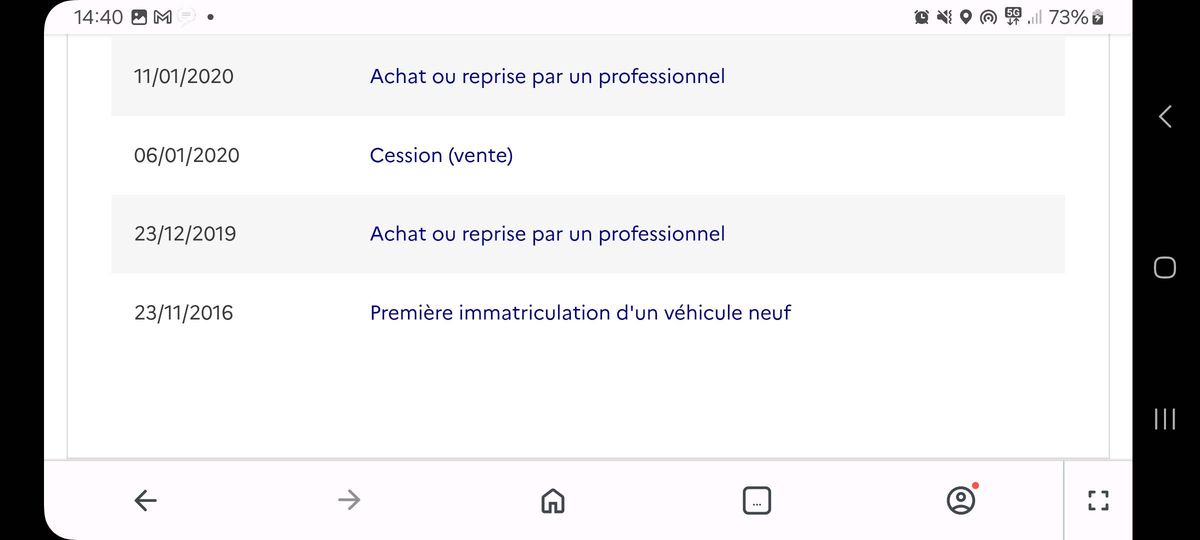This screenshot has width=1200, height=540.
Task: Select the 11/01/2020 Achat ou reprise row
Action: [x=588, y=76]
